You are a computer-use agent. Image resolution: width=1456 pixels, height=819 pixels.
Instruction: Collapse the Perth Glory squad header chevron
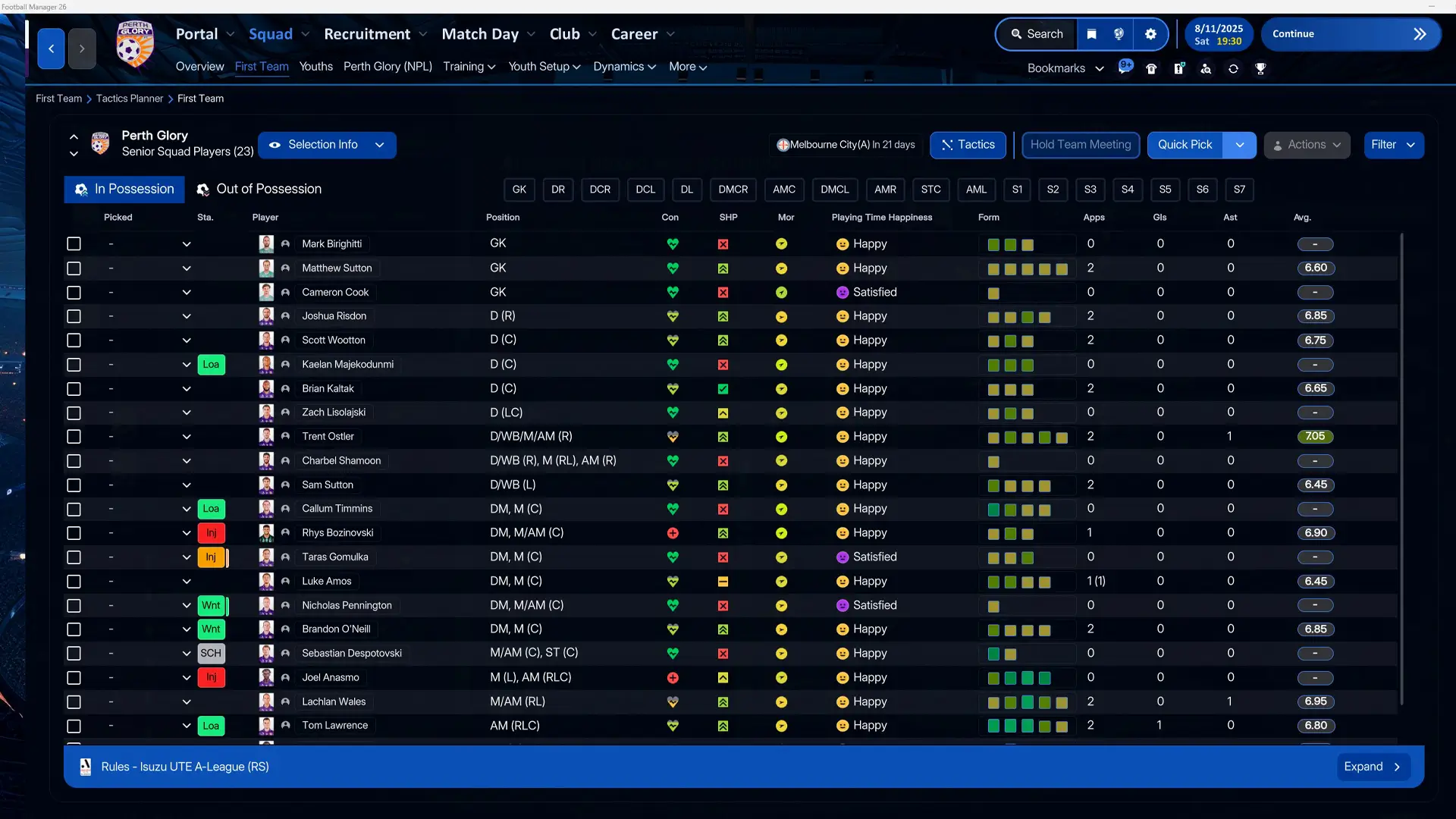[x=74, y=137]
